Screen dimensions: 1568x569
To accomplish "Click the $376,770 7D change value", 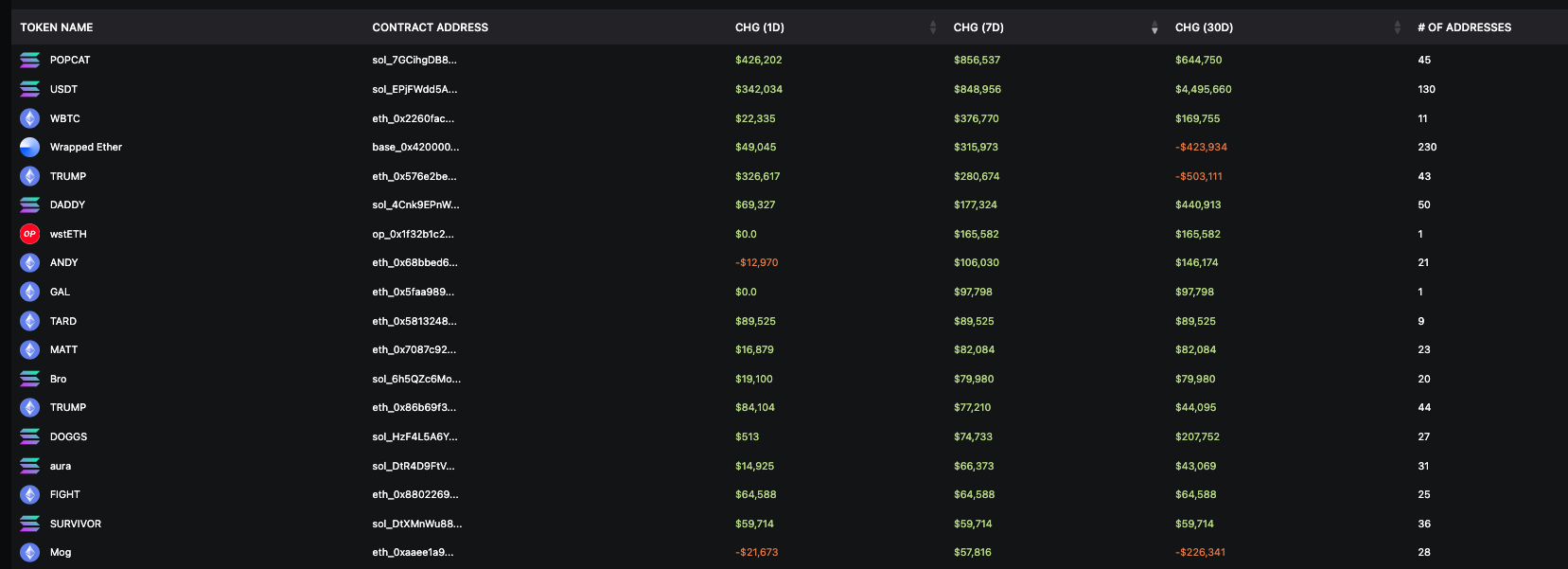I will point(977,118).
